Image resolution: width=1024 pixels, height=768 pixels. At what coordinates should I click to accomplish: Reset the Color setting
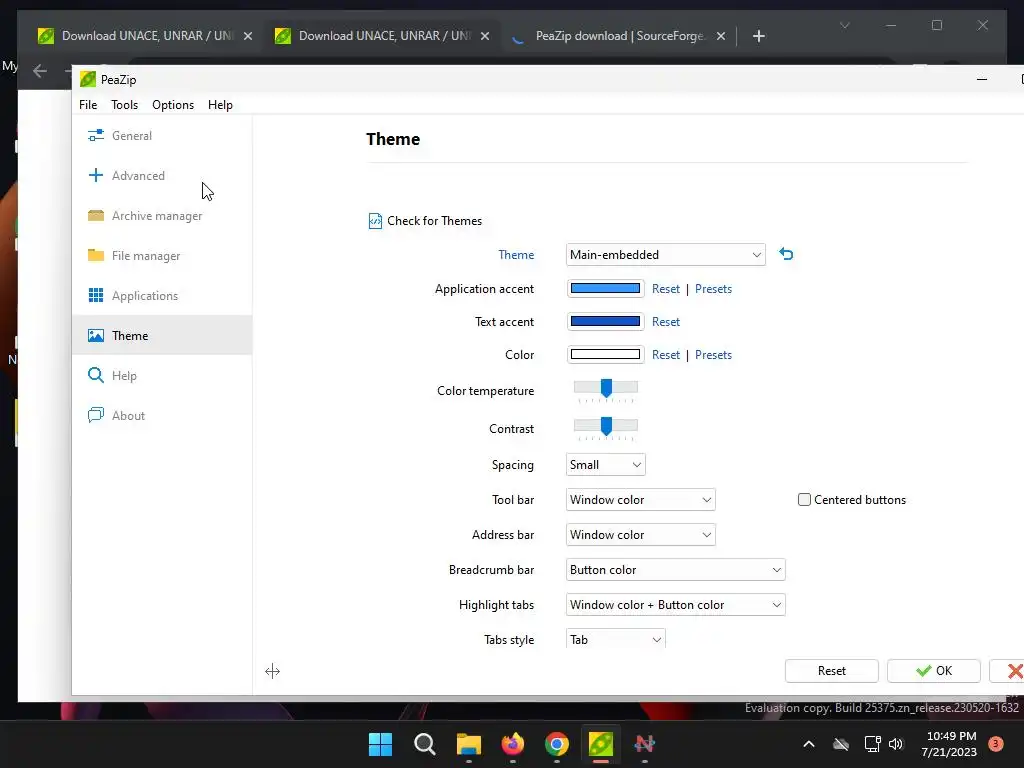coord(665,355)
